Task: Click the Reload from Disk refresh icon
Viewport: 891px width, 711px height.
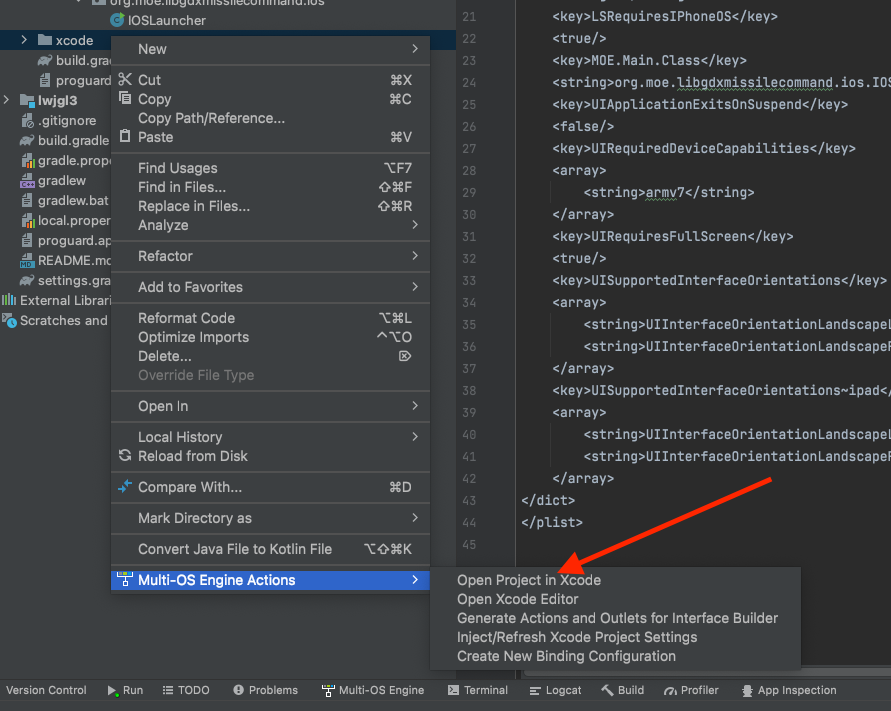Action: (125, 456)
